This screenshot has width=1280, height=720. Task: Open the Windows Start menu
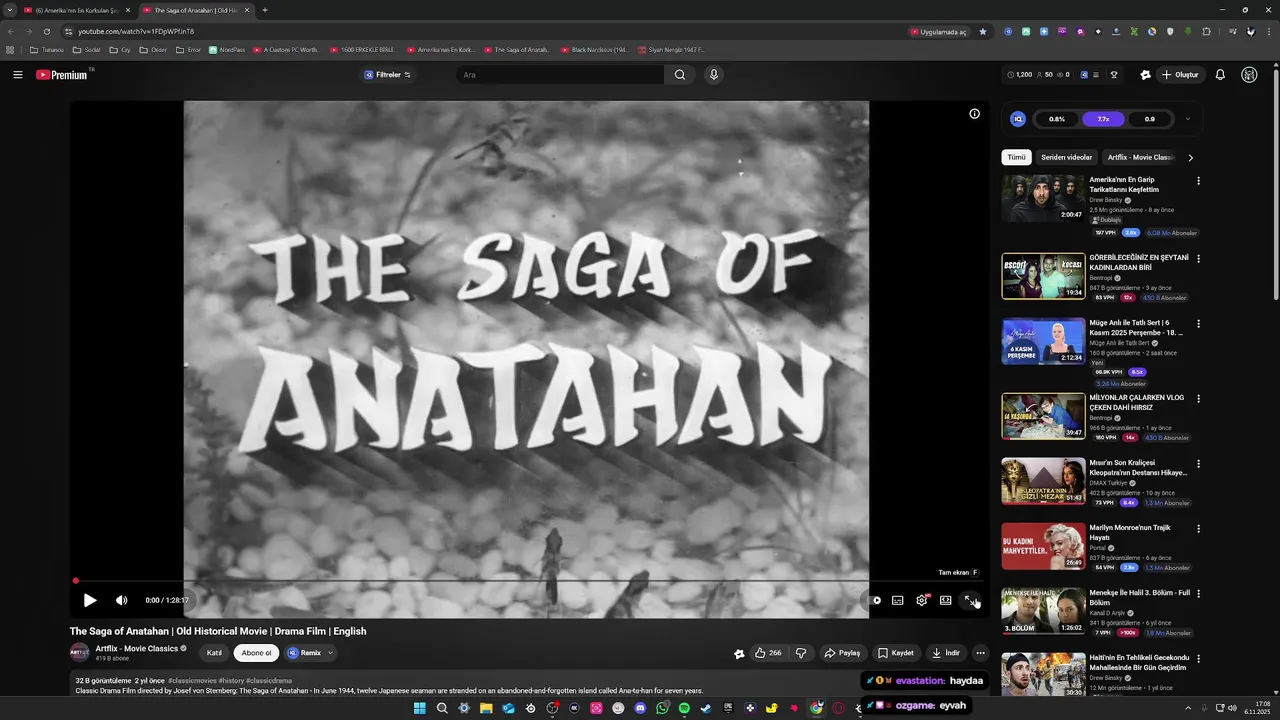[x=420, y=708]
